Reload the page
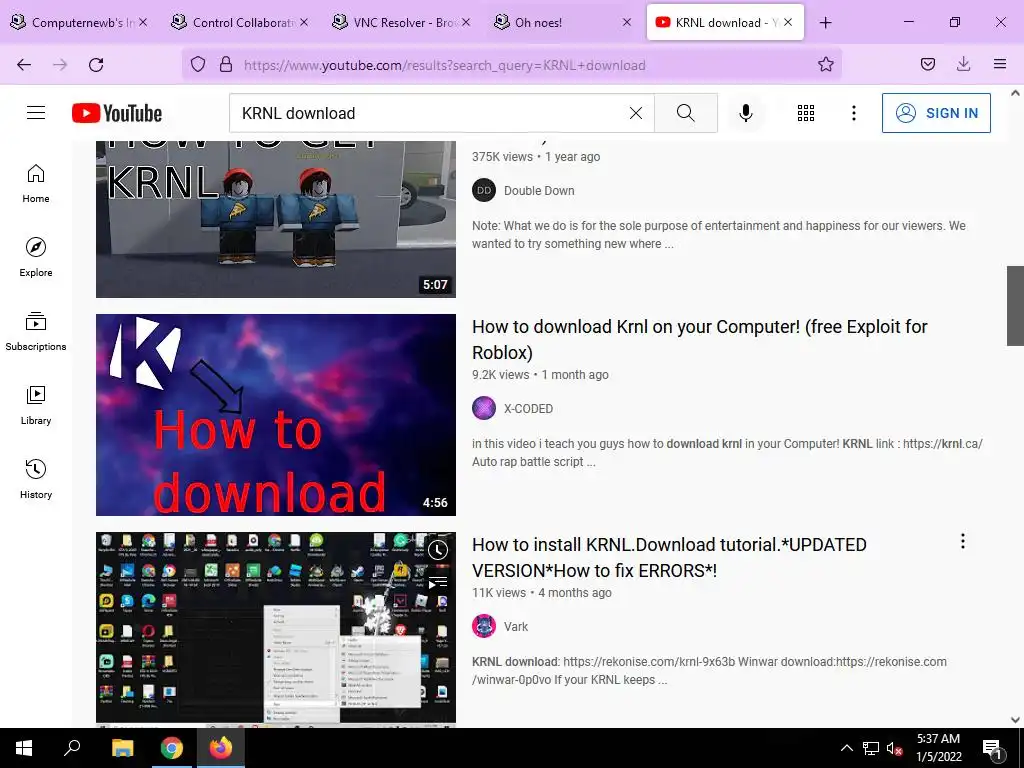Image resolution: width=1024 pixels, height=768 pixels. (x=96, y=65)
